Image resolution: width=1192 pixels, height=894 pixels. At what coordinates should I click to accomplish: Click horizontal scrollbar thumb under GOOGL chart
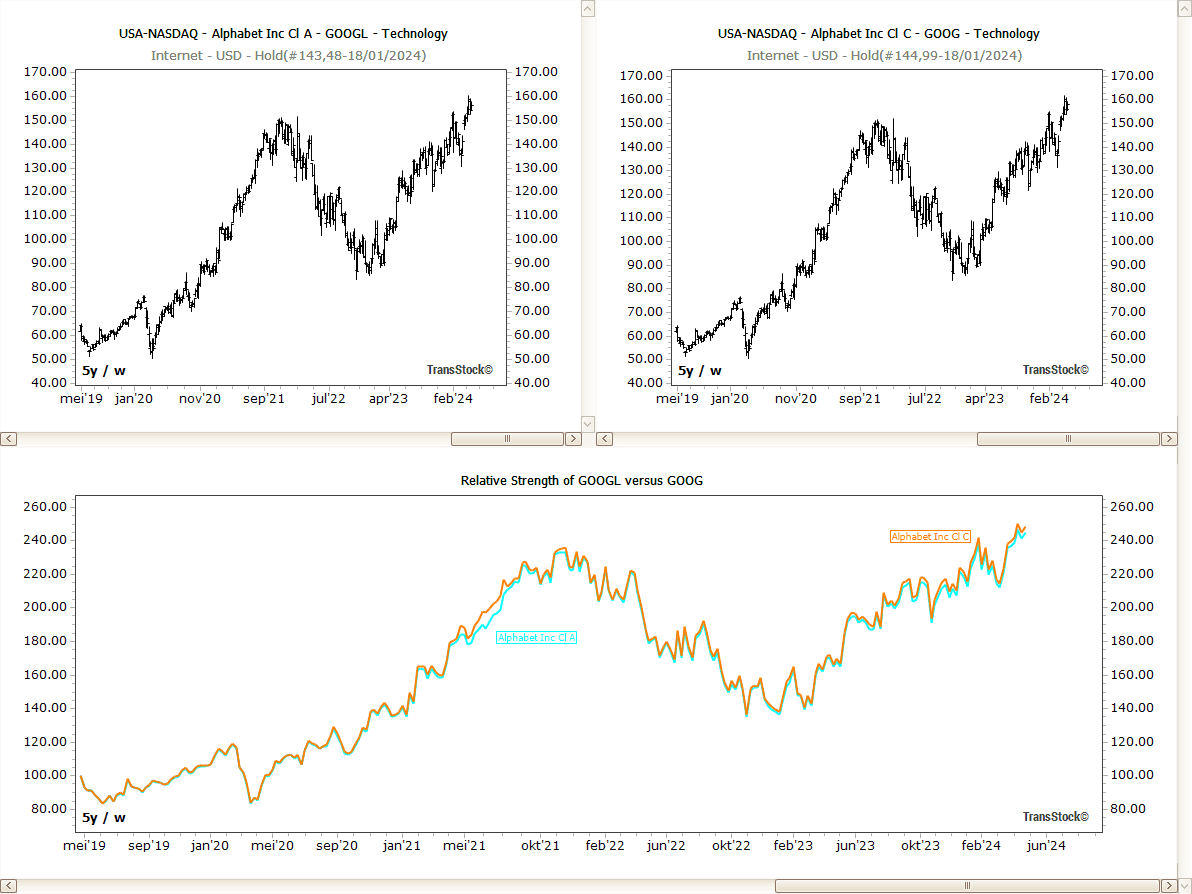pyautogui.click(x=507, y=439)
